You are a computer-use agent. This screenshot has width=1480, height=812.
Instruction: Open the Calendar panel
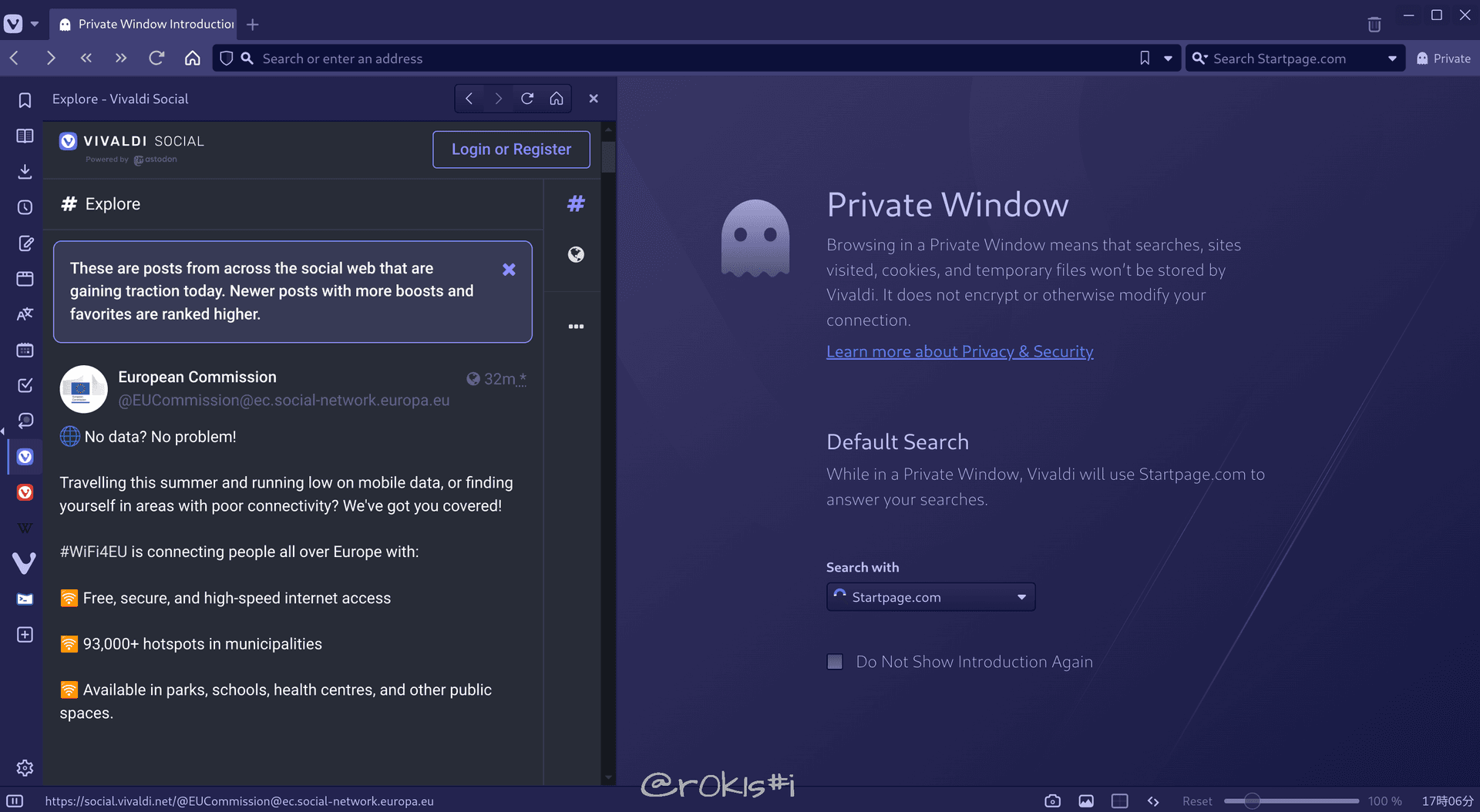(25, 350)
